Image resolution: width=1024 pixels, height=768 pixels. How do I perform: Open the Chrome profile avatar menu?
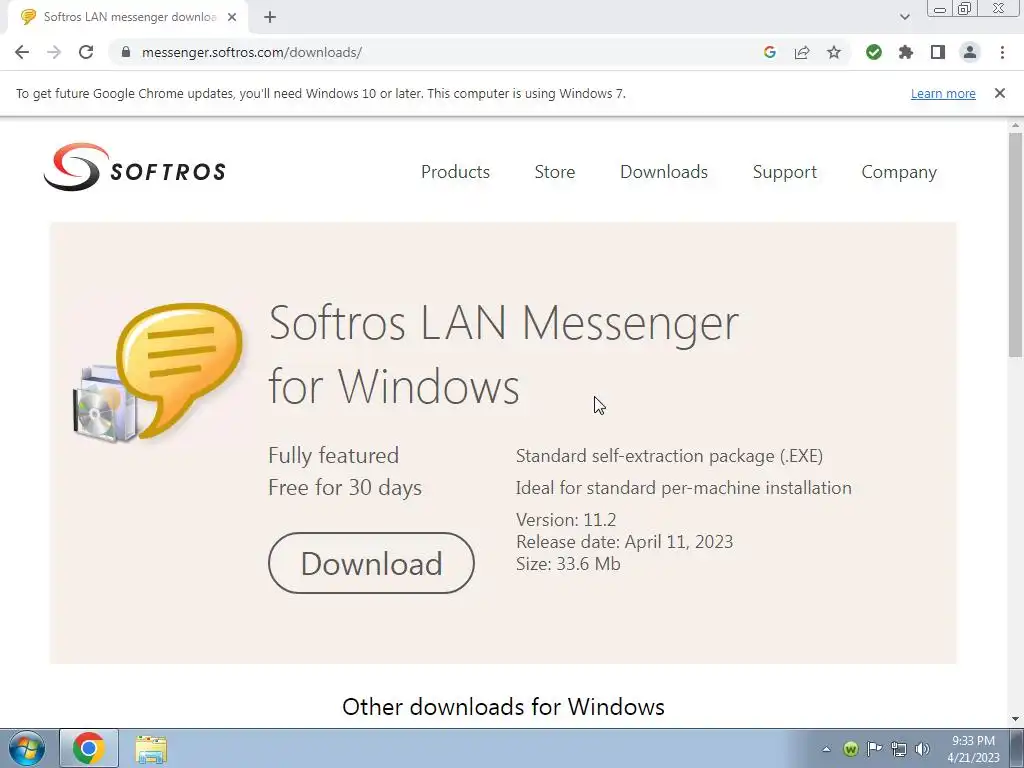click(970, 52)
